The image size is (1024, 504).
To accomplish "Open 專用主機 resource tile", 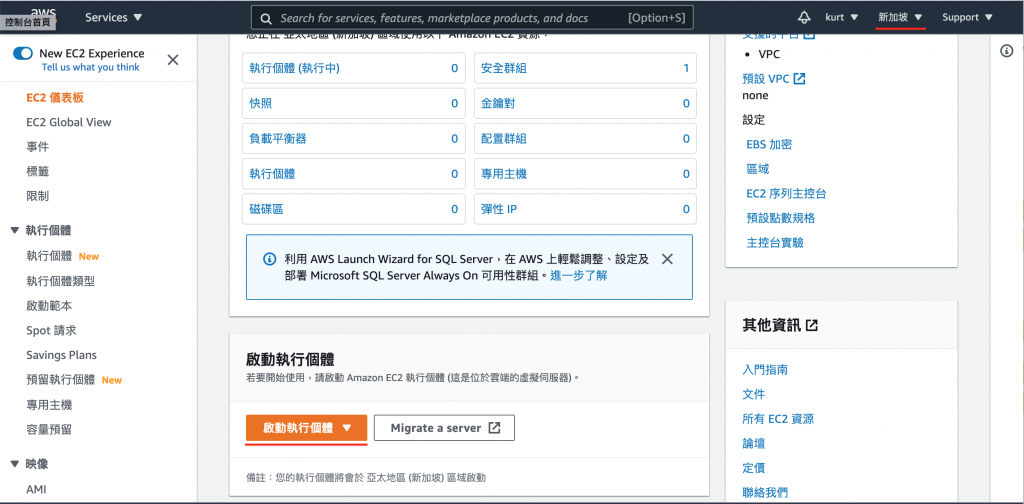I will click(x=585, y=174).
